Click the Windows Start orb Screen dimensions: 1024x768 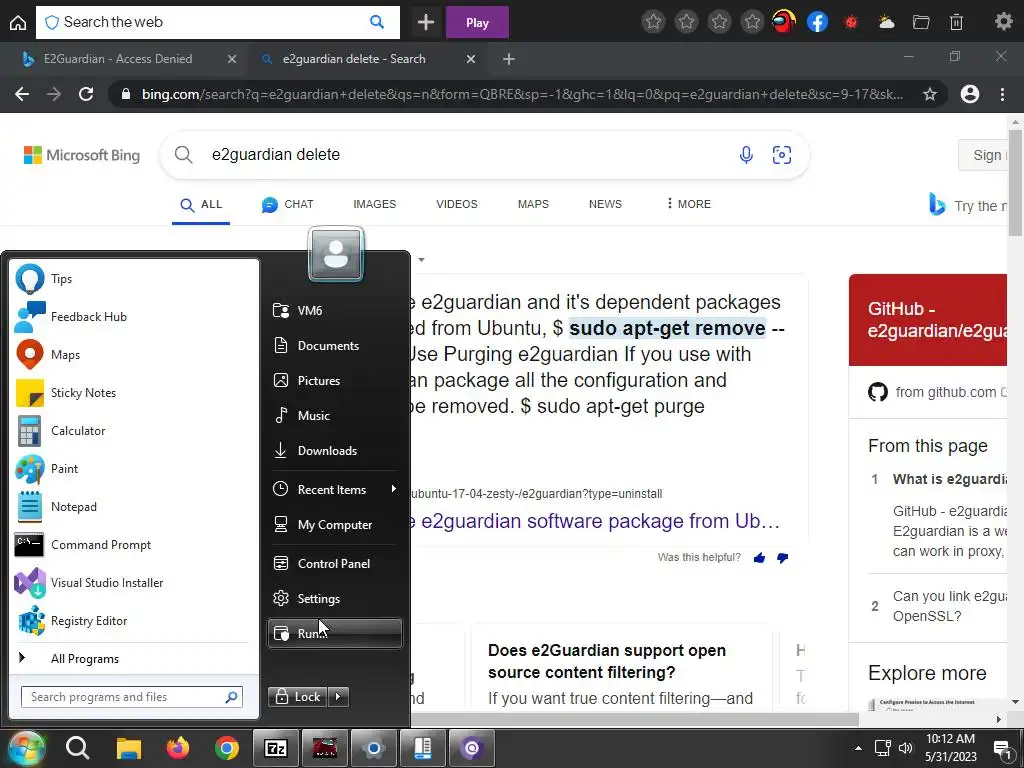tap(25, 748)
